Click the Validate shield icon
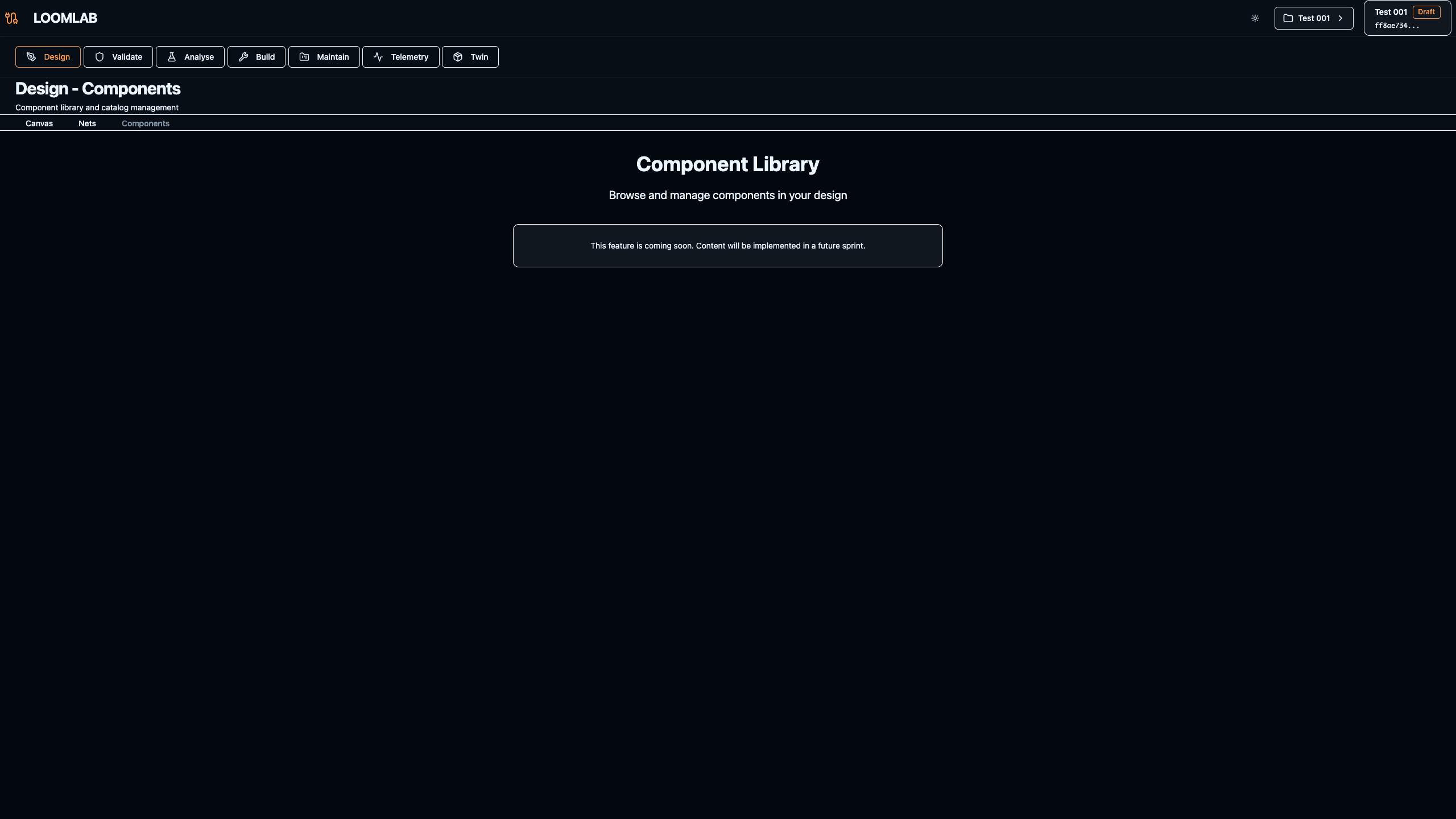 (x=100, y=56)
